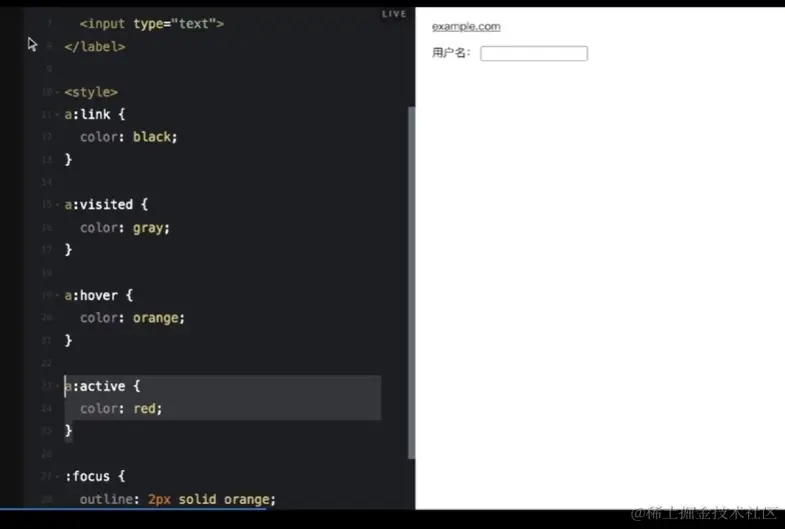785x529 pixels.
Task: Collapse the <style> block fold arrow
Action: (58, 92)
